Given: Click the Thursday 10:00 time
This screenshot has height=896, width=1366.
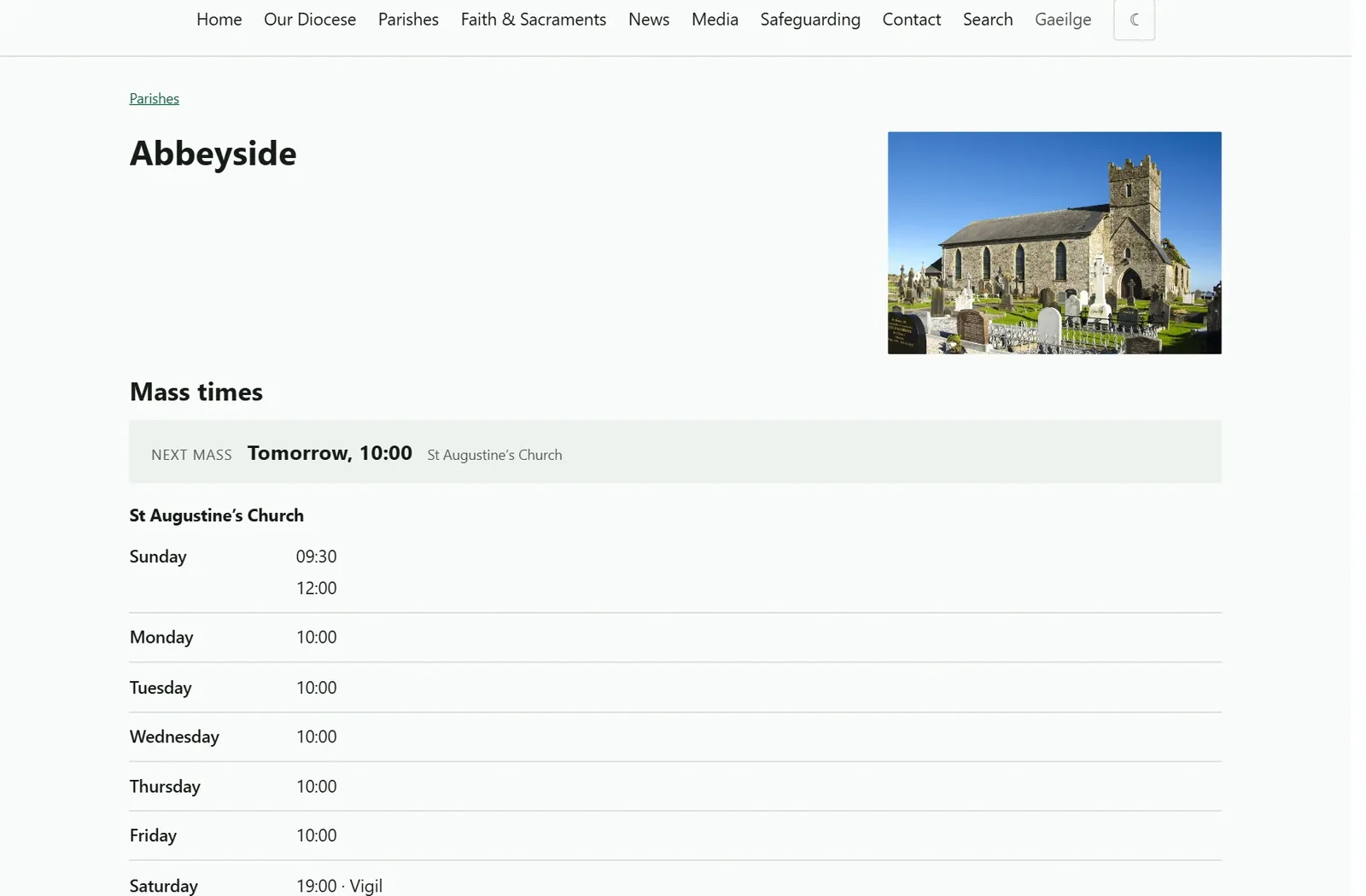Looking at the screenshot, I should click(317, 787).
